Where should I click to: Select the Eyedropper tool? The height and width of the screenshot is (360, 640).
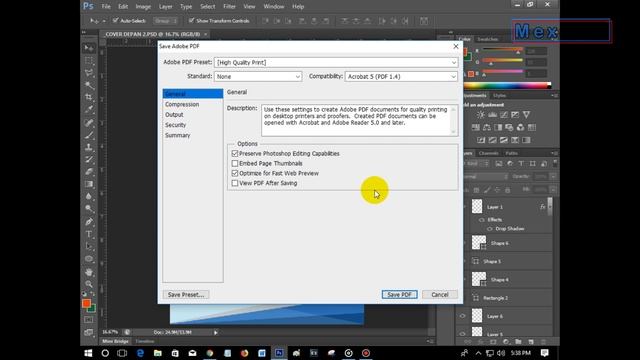pos(89,110)
